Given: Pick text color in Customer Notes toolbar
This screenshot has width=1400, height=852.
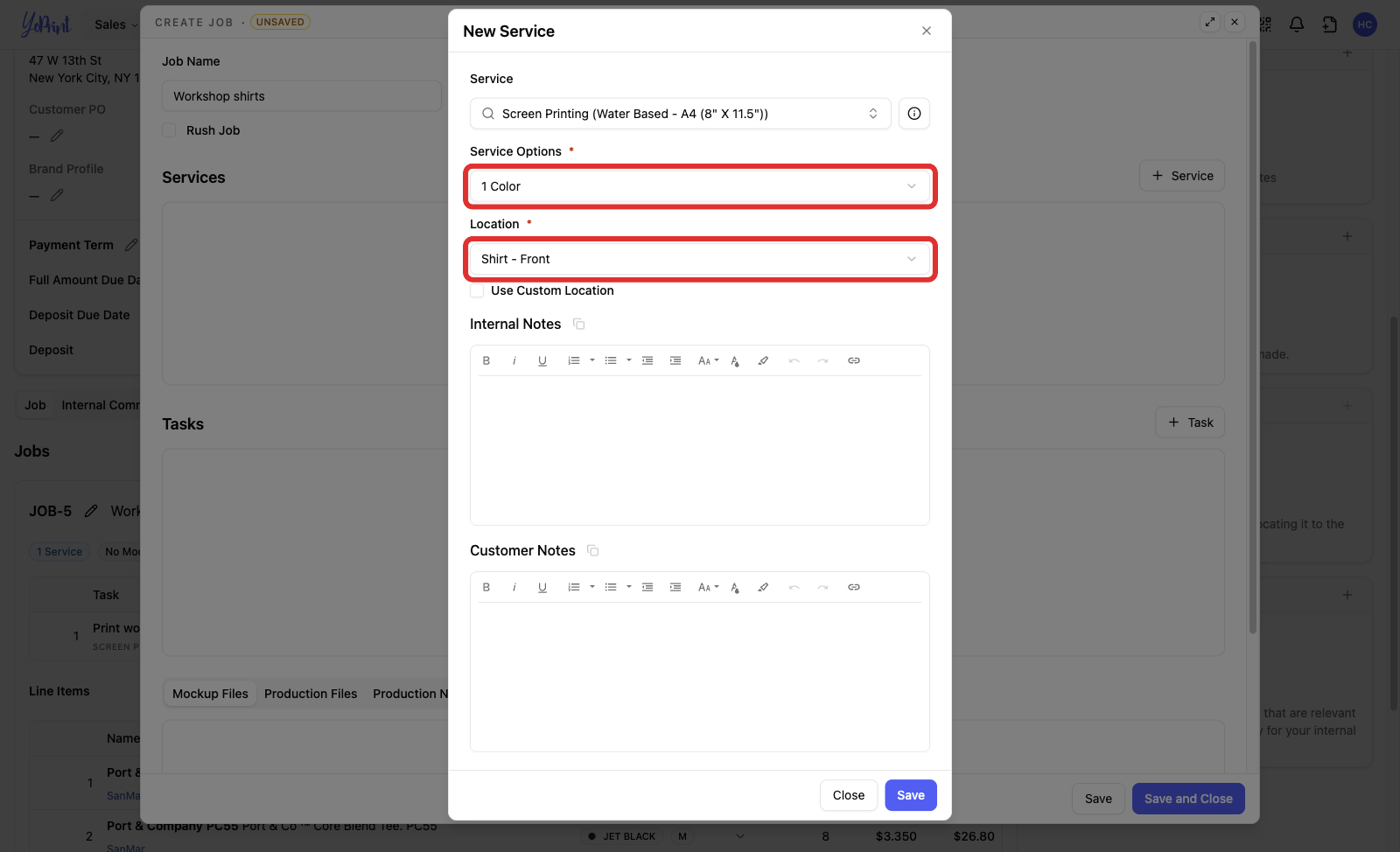Looking at the screenshot, I should tap(735, 587).
